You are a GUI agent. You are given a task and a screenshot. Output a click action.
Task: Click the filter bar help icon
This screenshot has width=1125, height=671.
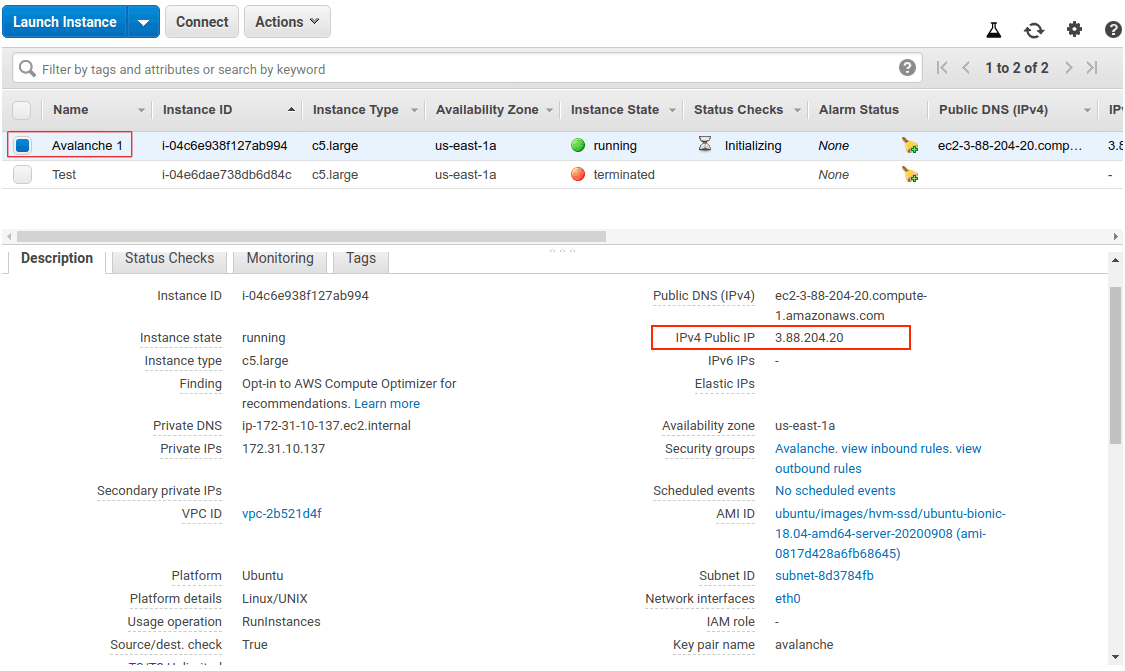coord(907,68)
